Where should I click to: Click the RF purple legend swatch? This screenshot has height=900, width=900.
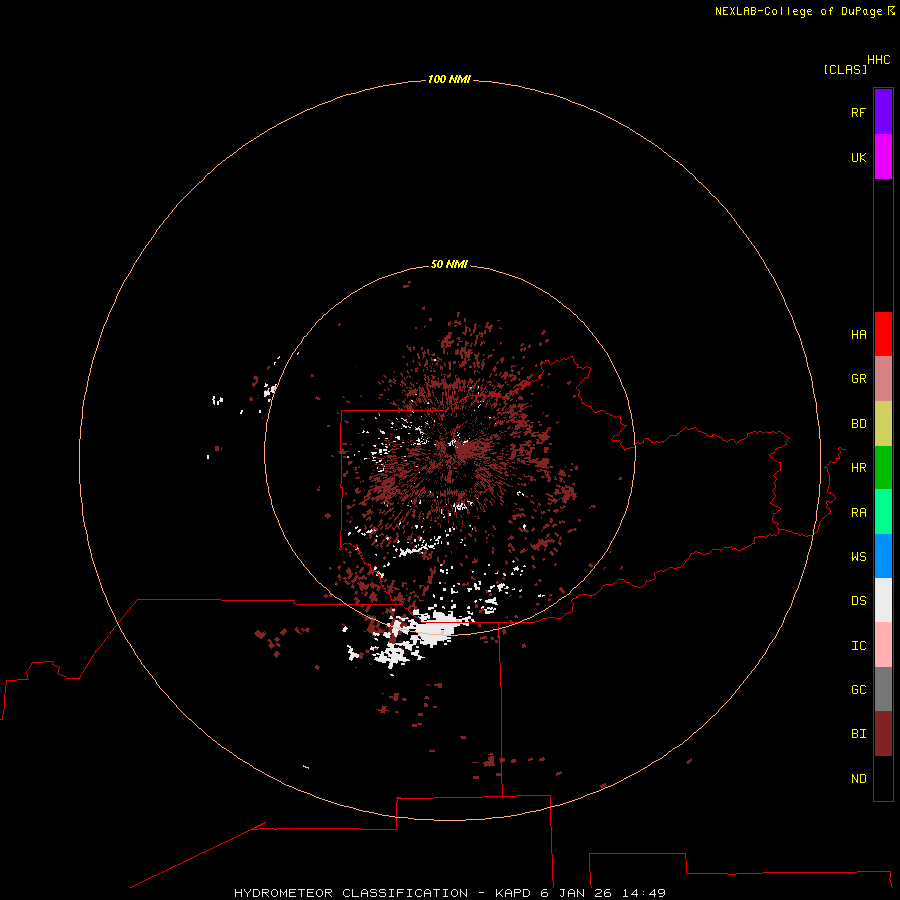click(x=883, y=112)
